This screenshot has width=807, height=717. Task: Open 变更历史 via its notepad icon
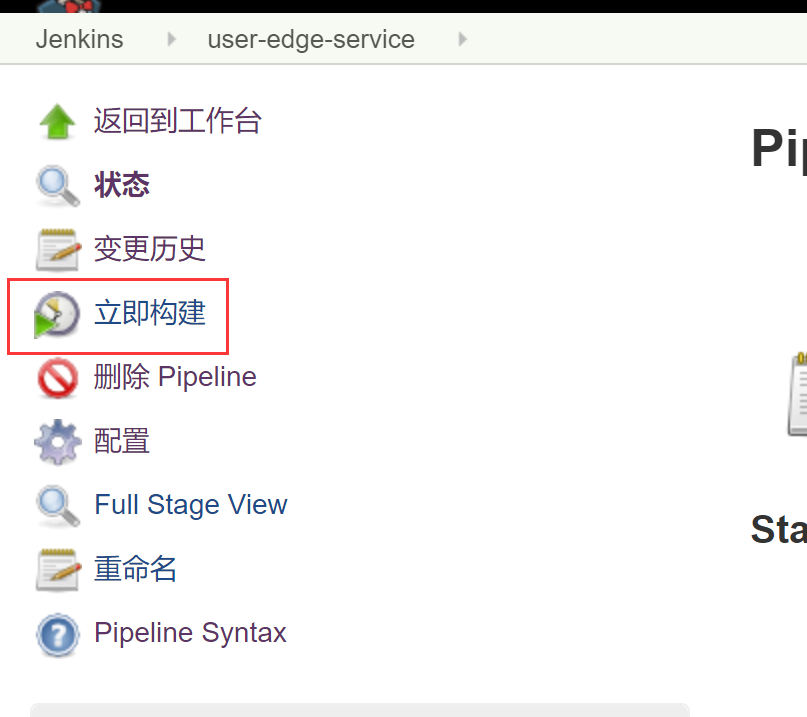click(57, 249)
